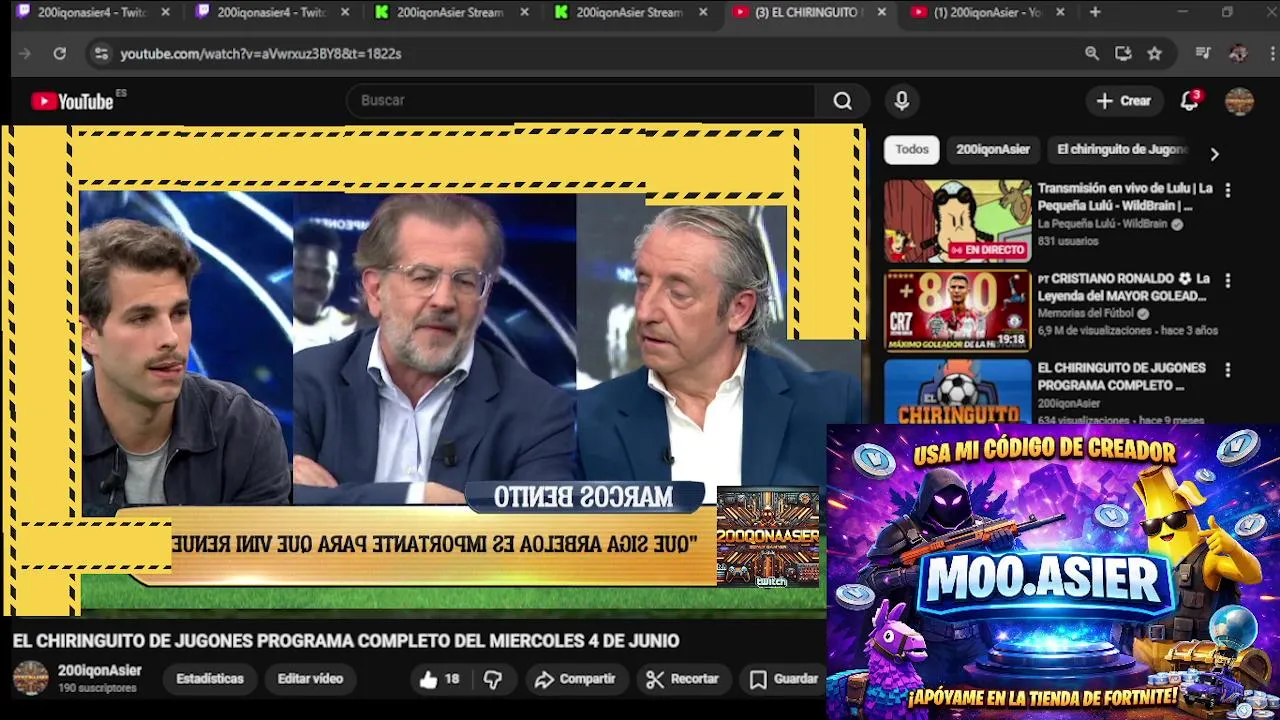The height and width of the screenshot is (720, 1280).
Task: Close the (1) 200iqonAsier YouTube tab
Action: pos(1060,12)
